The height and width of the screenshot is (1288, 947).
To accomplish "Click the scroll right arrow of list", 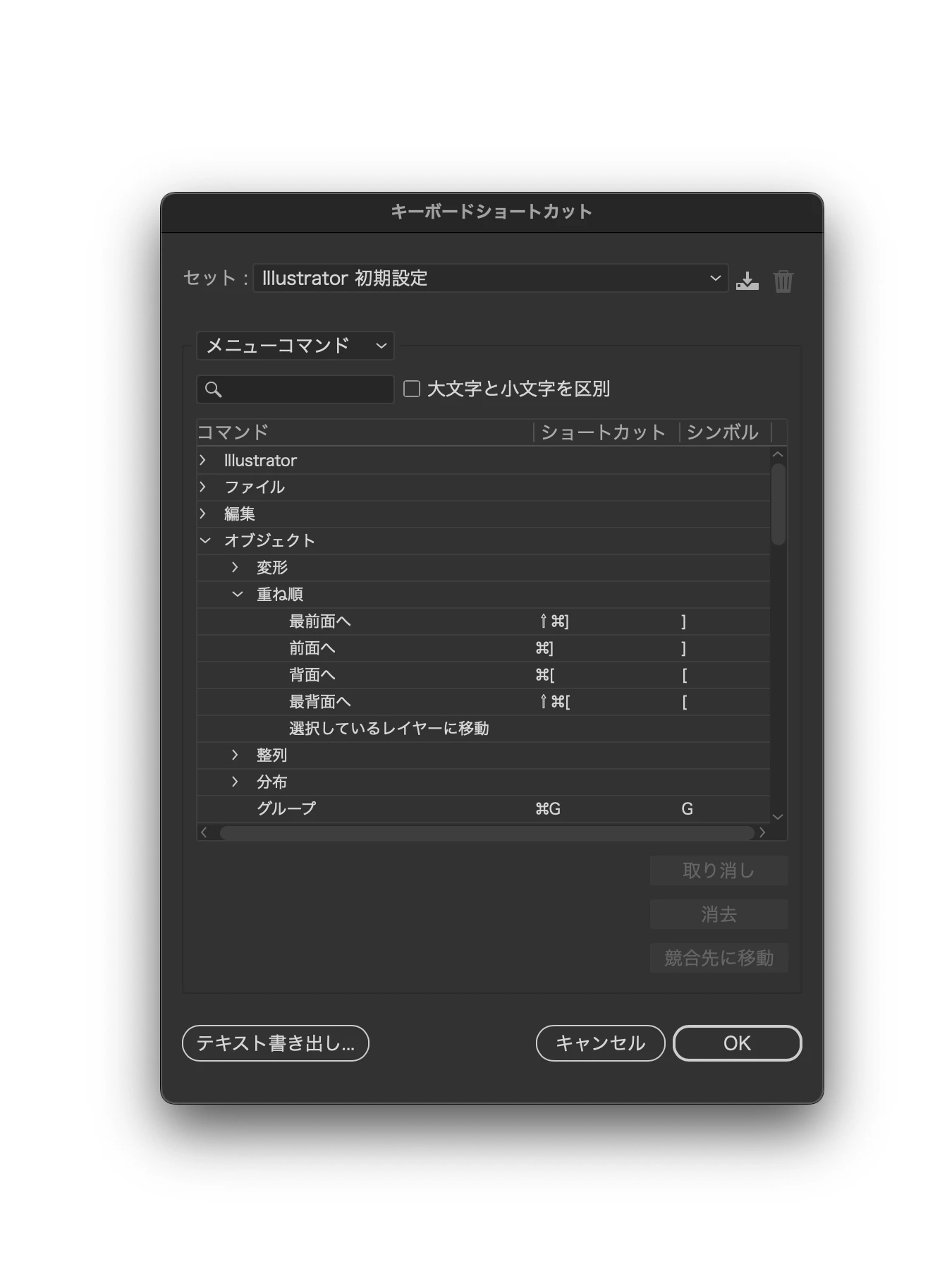I will 762,832.
